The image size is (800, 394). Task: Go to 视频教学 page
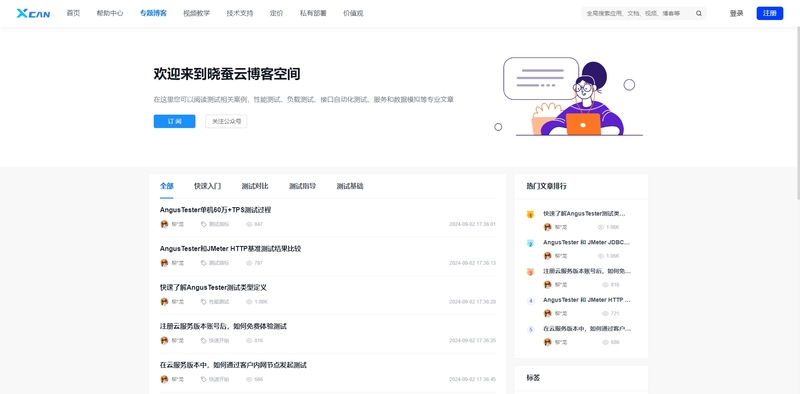196,13
